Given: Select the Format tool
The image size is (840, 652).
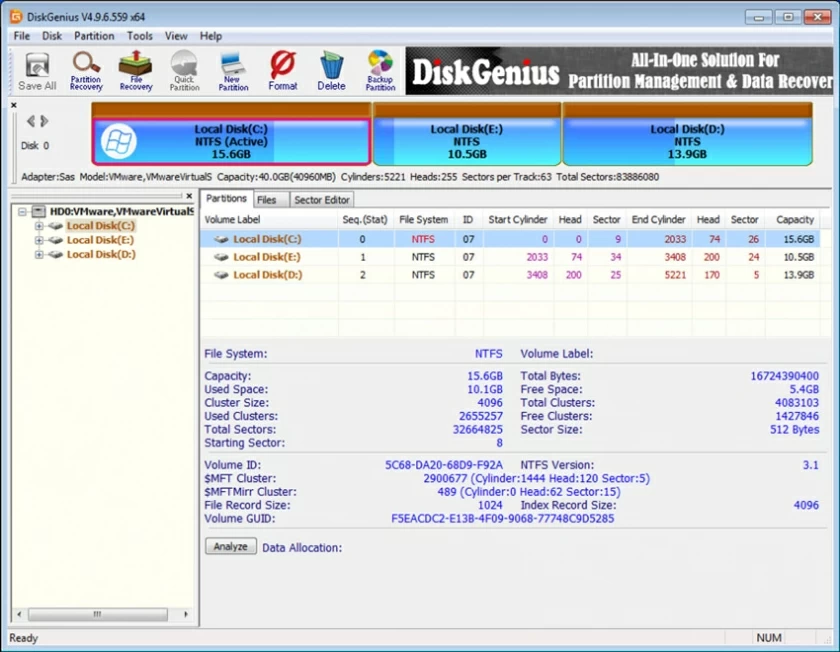Looking at the screenshot, I should pos(282,68).
